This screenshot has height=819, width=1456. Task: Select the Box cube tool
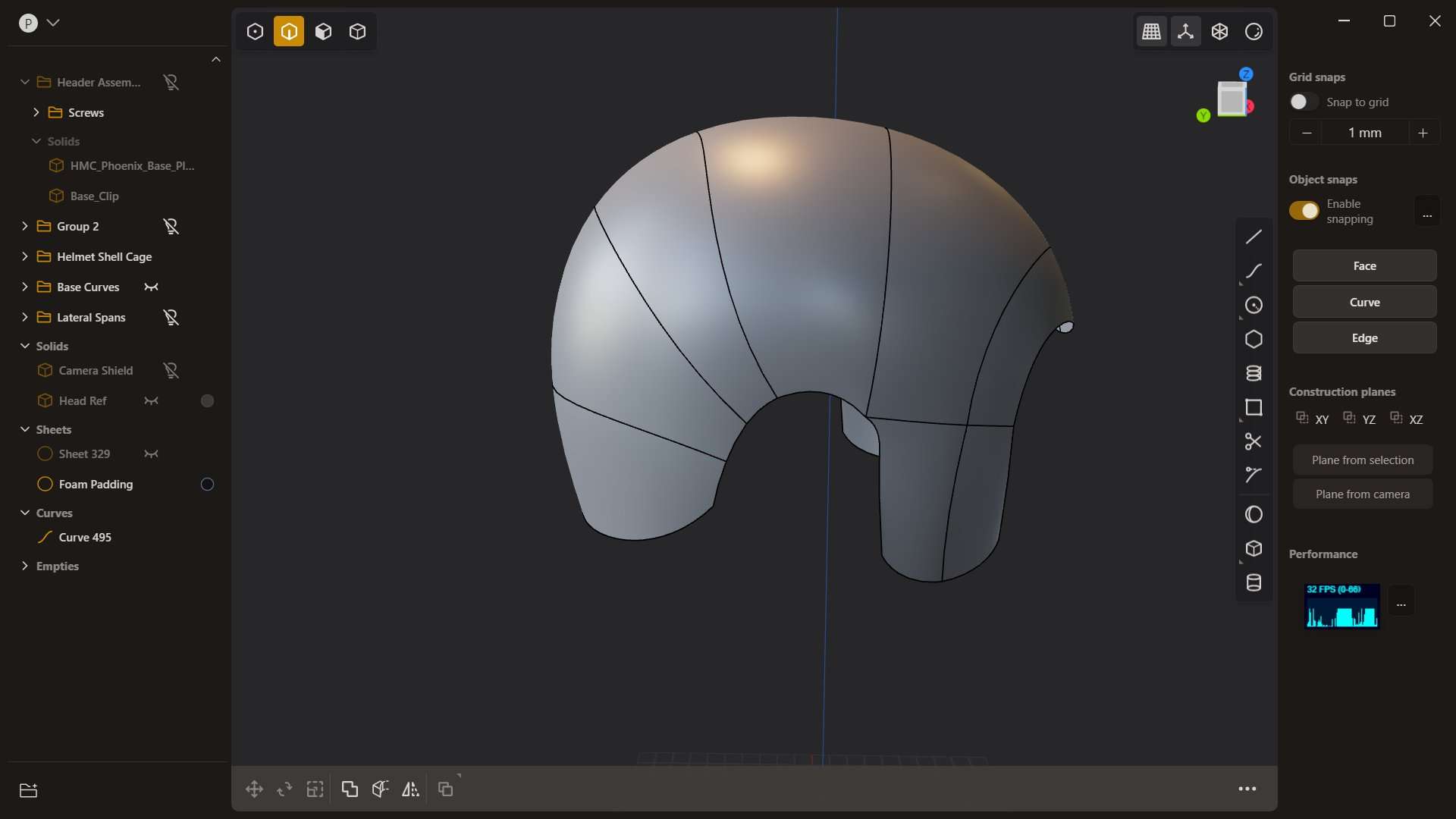(x=1254, y=548)
